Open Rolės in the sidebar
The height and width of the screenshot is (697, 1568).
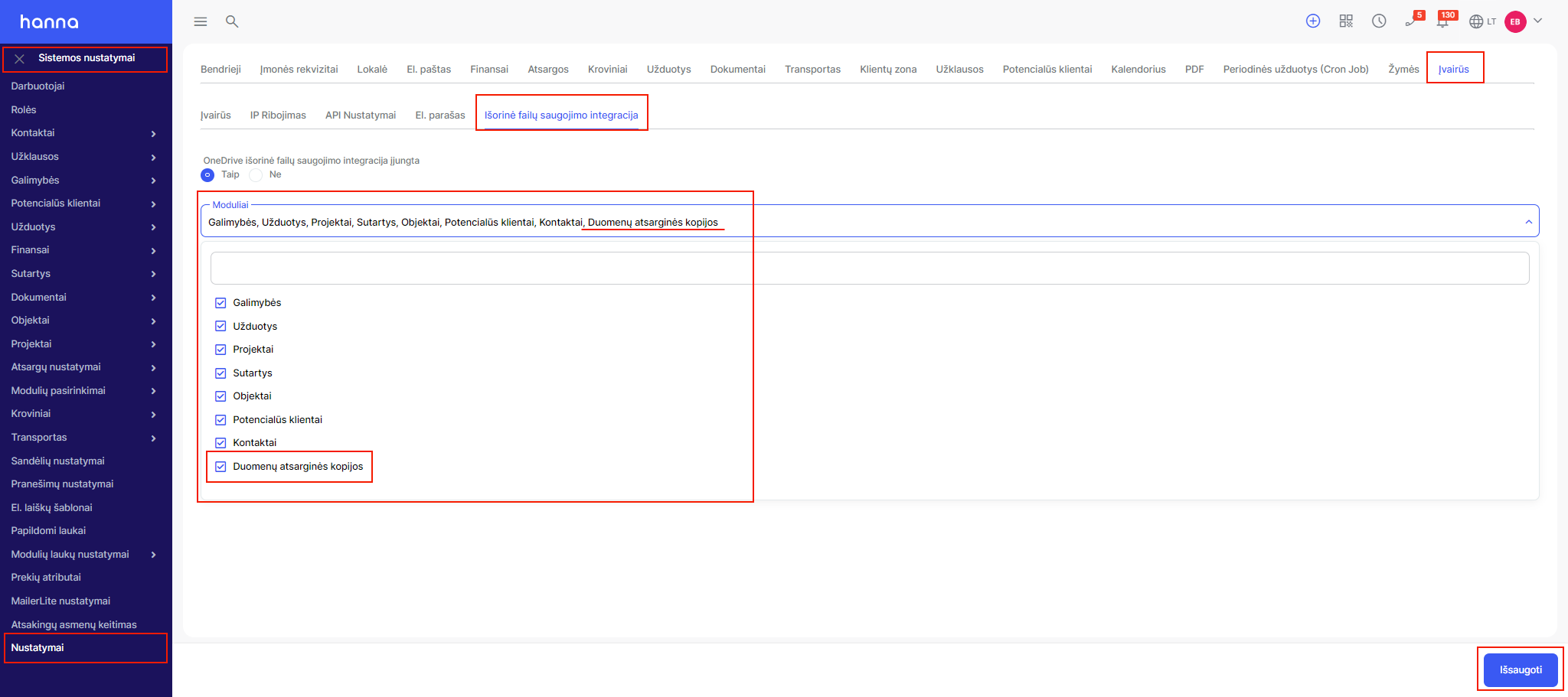tap(24, 110)
